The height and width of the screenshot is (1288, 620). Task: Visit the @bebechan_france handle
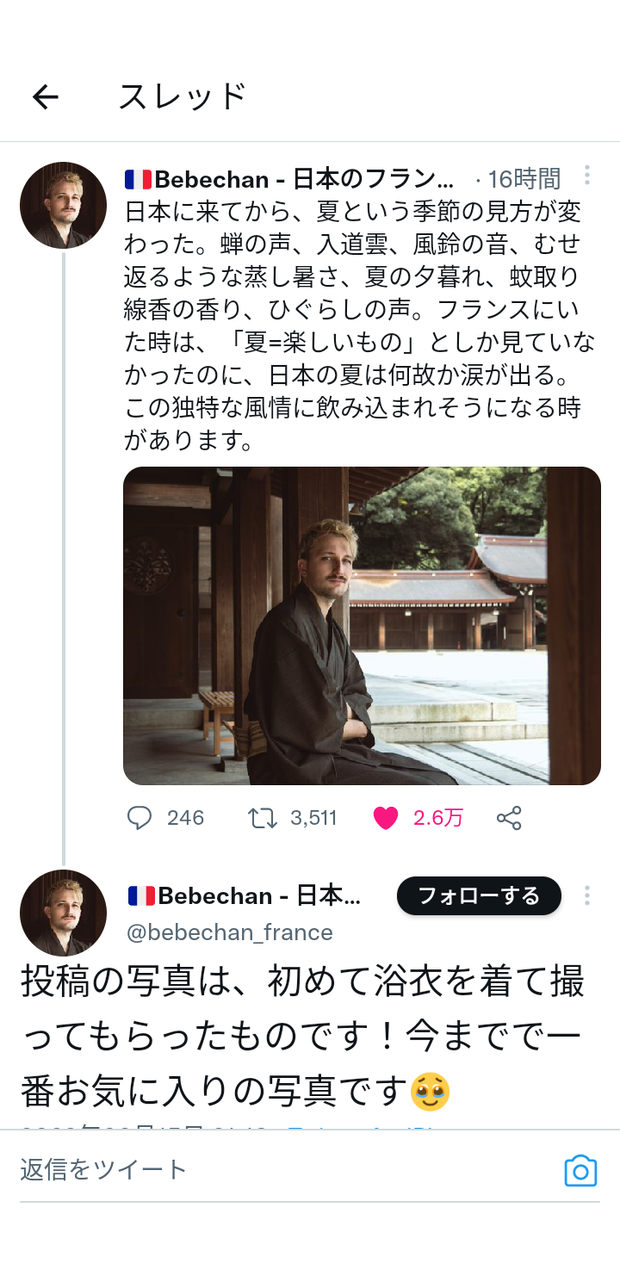230,932
